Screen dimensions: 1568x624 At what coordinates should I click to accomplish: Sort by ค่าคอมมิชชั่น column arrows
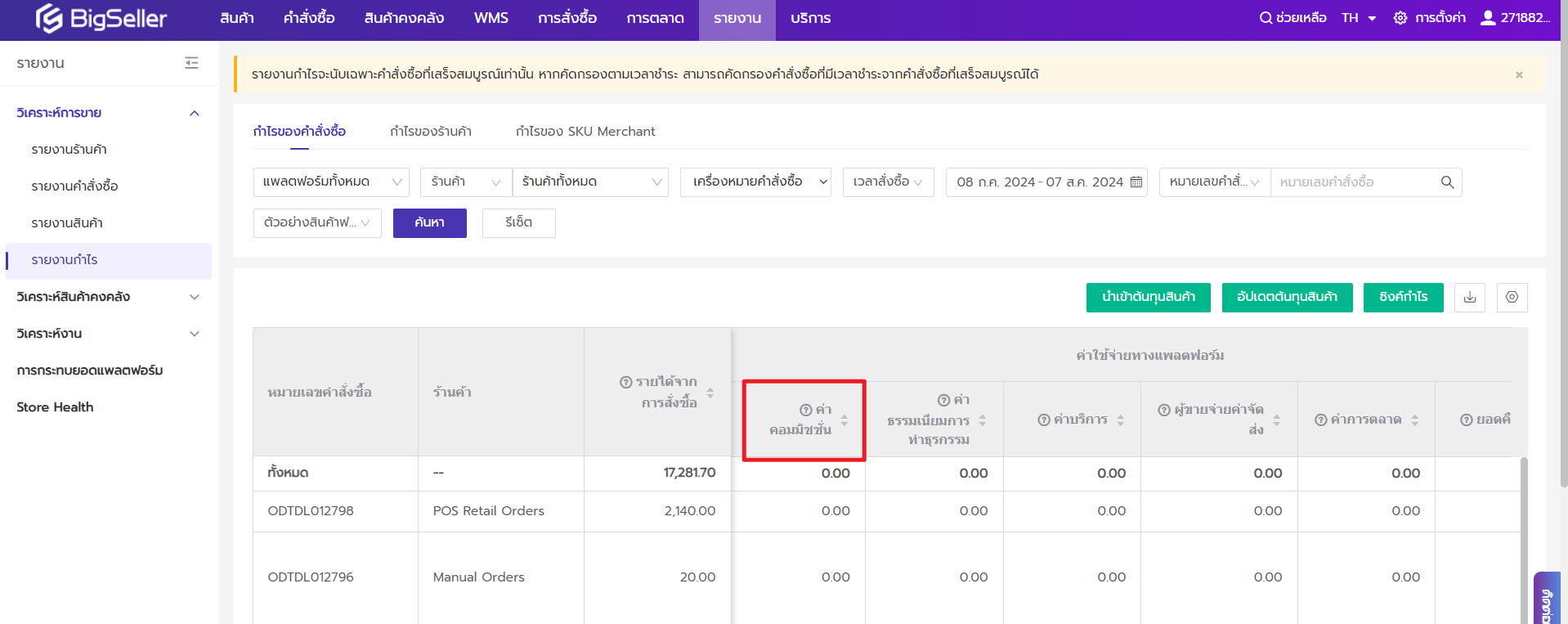pyautogui.click(x=844, y=420)
